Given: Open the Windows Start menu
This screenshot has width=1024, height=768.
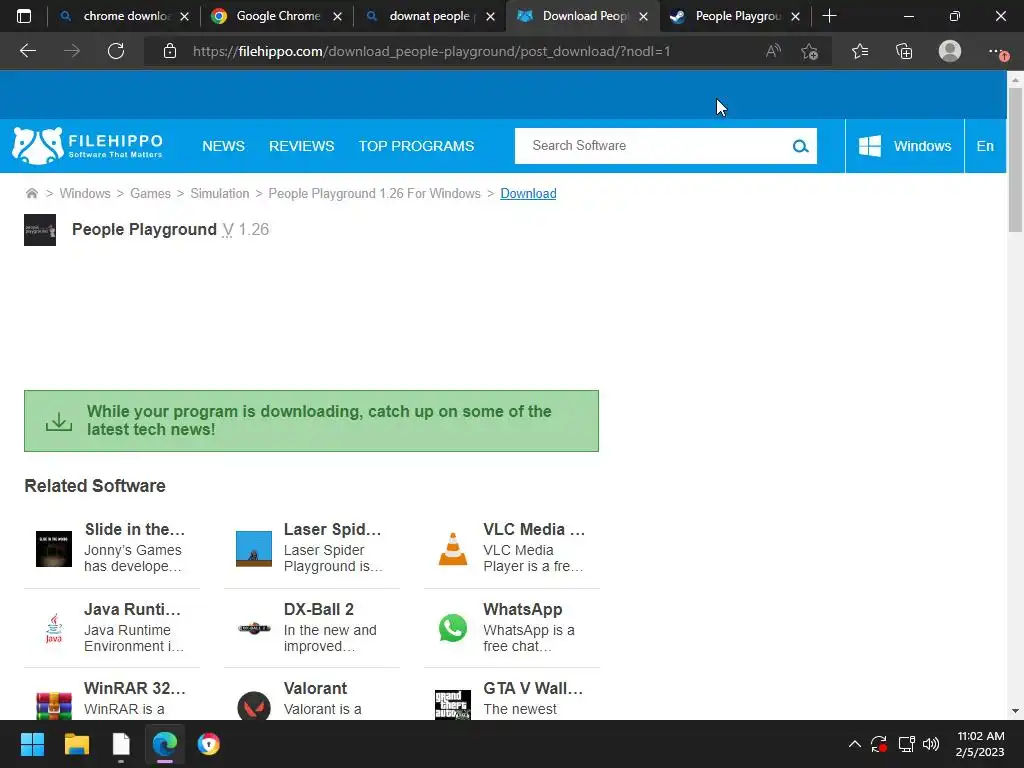Looking at the screenshot, I should (x=32, y=744).
